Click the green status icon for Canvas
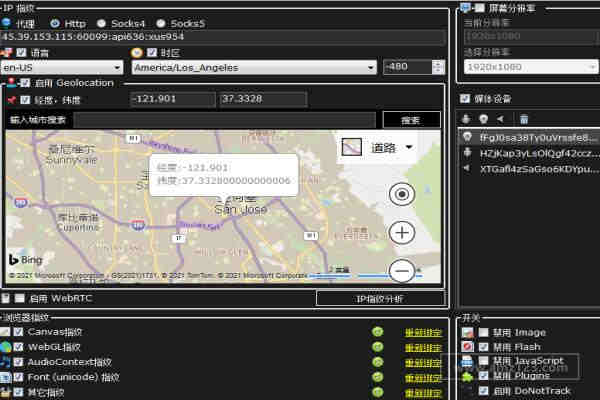Image resolution: width=600 pixels, height=400 pixels. (x=378, y=332)
